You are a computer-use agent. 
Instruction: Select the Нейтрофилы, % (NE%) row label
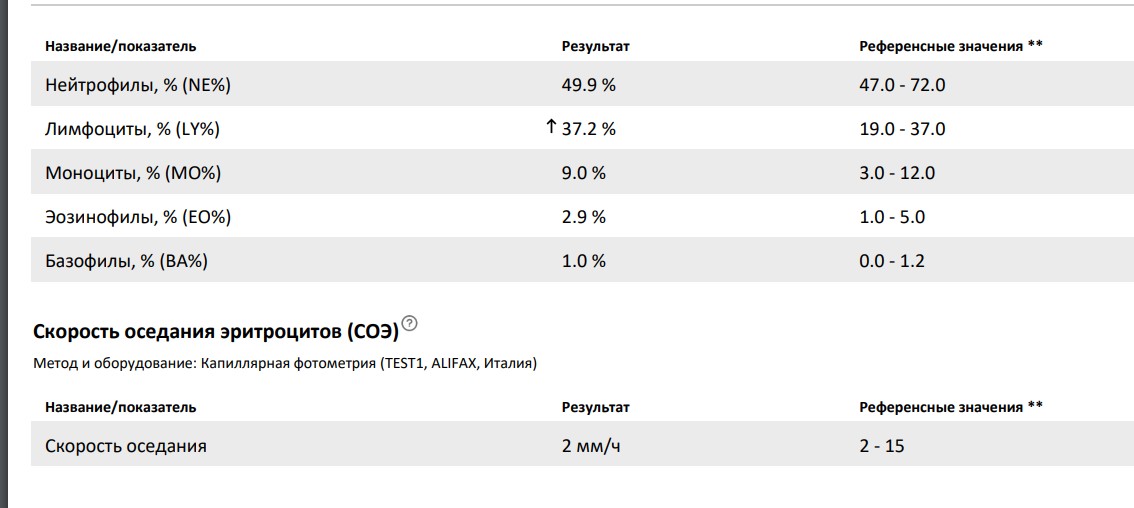coord(138,85)
